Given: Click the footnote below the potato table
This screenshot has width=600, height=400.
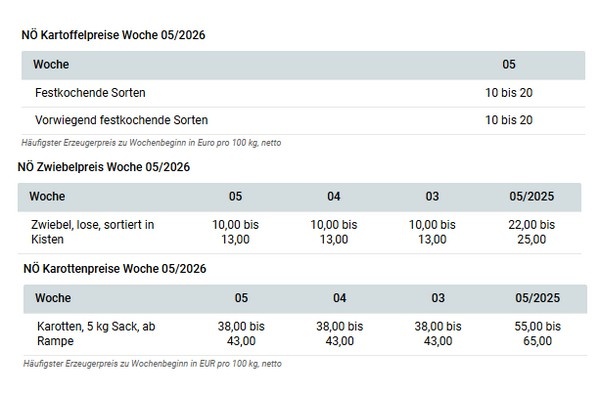Looking at the screenshot, I should click(152, 143).
